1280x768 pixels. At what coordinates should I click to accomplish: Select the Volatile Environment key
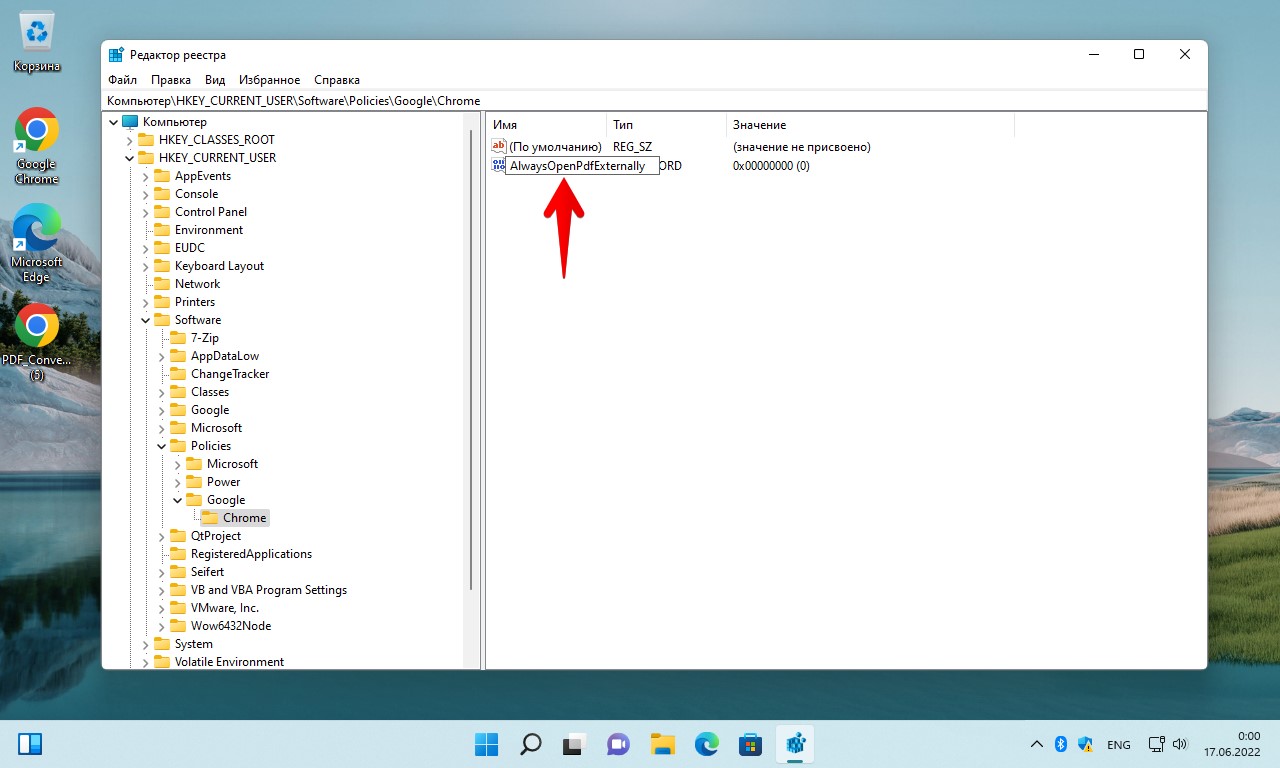point(229,662)
